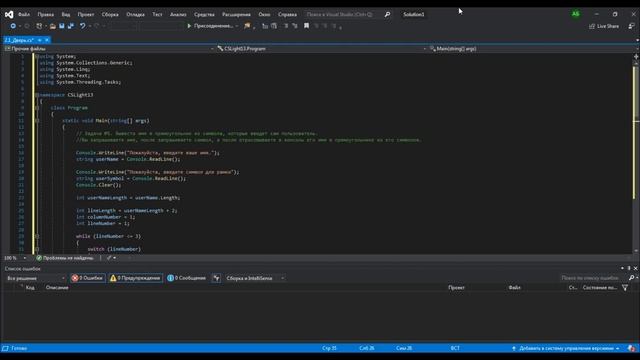This screenshot has height=360, width=640.
Task: Click the filter icon in Error List toolbar
Action: 216,278
